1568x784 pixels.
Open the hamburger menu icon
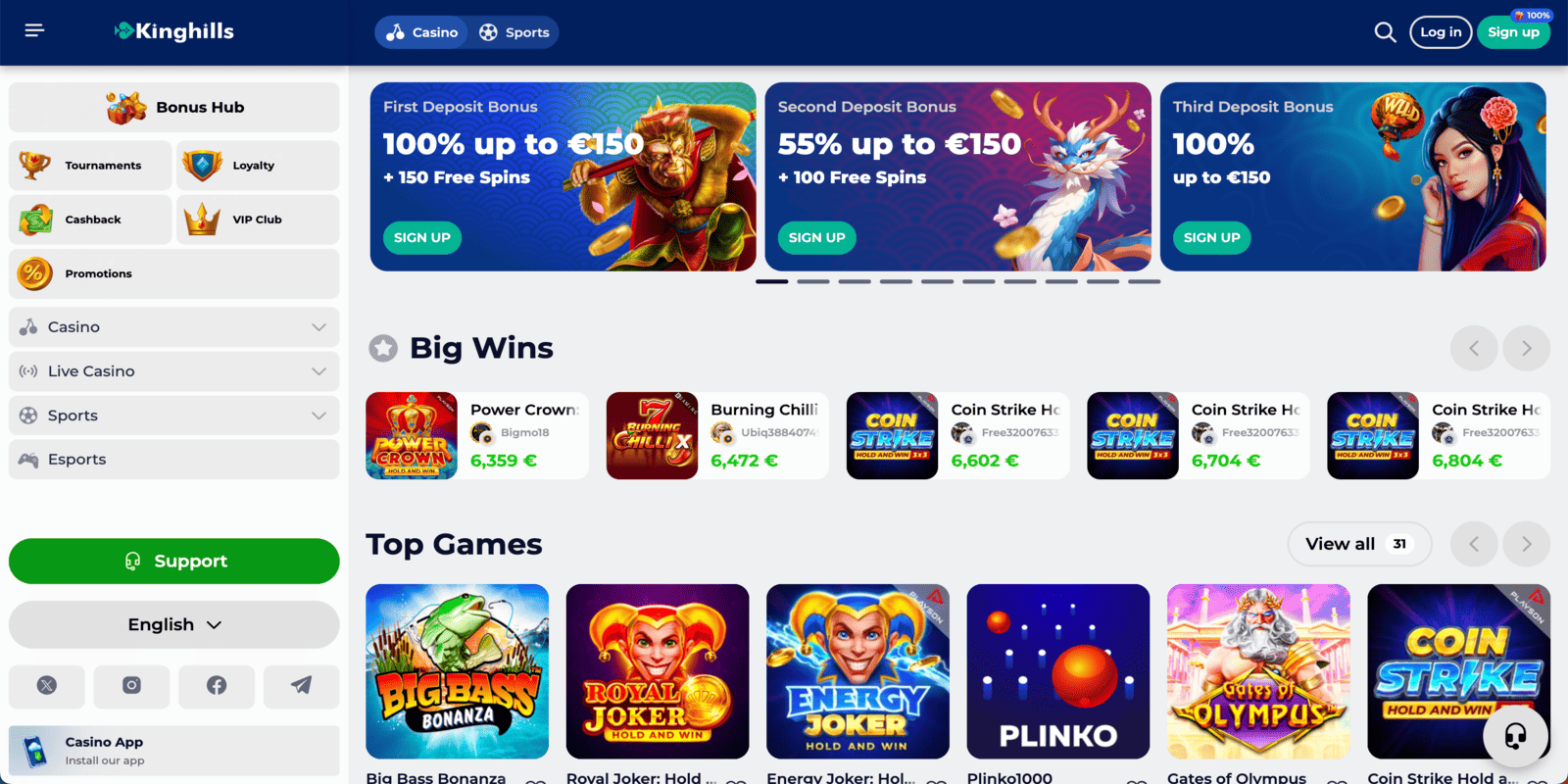[34, 30]
